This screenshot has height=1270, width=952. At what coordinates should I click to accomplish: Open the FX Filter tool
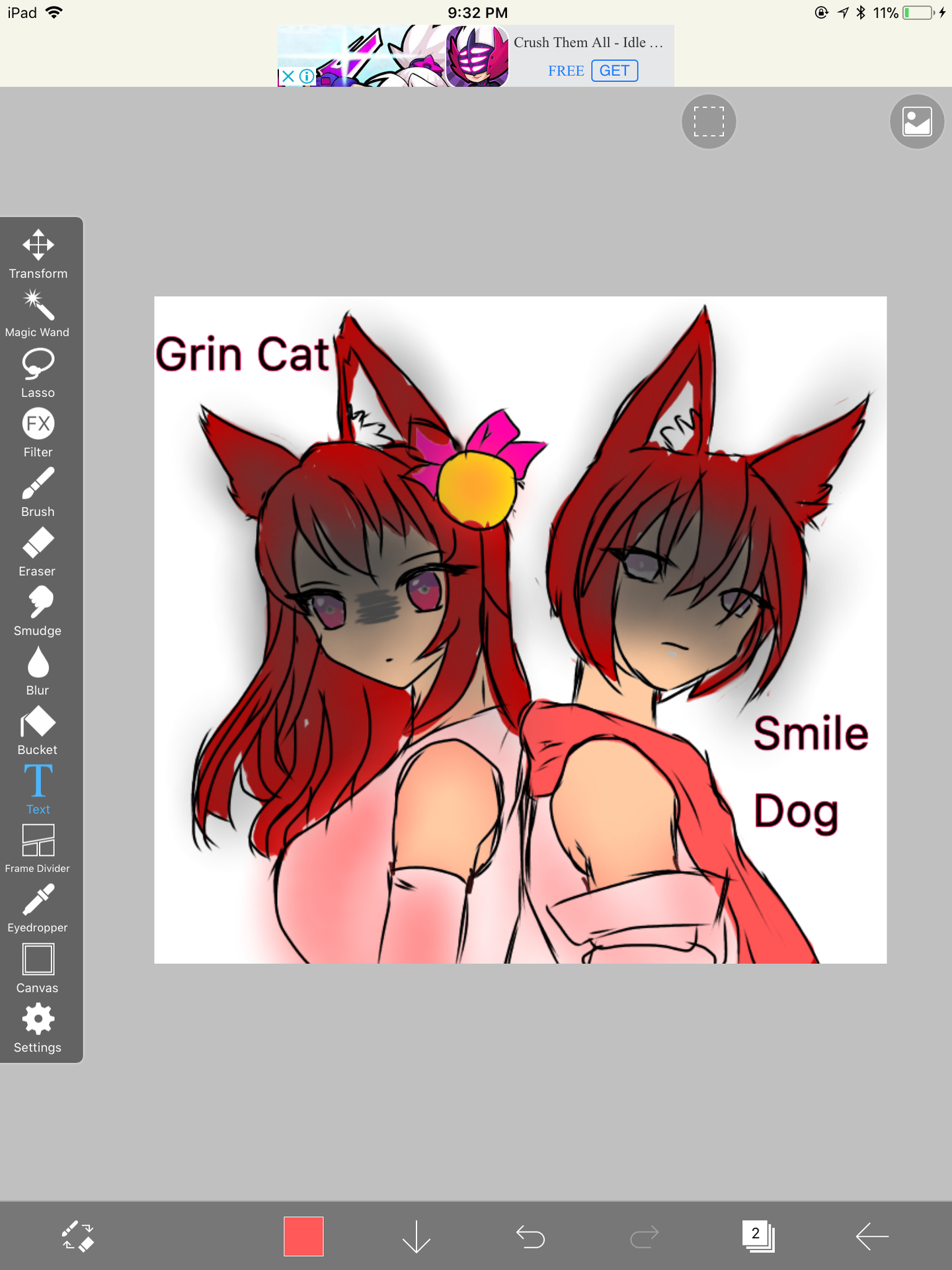(x=38, y=433)
